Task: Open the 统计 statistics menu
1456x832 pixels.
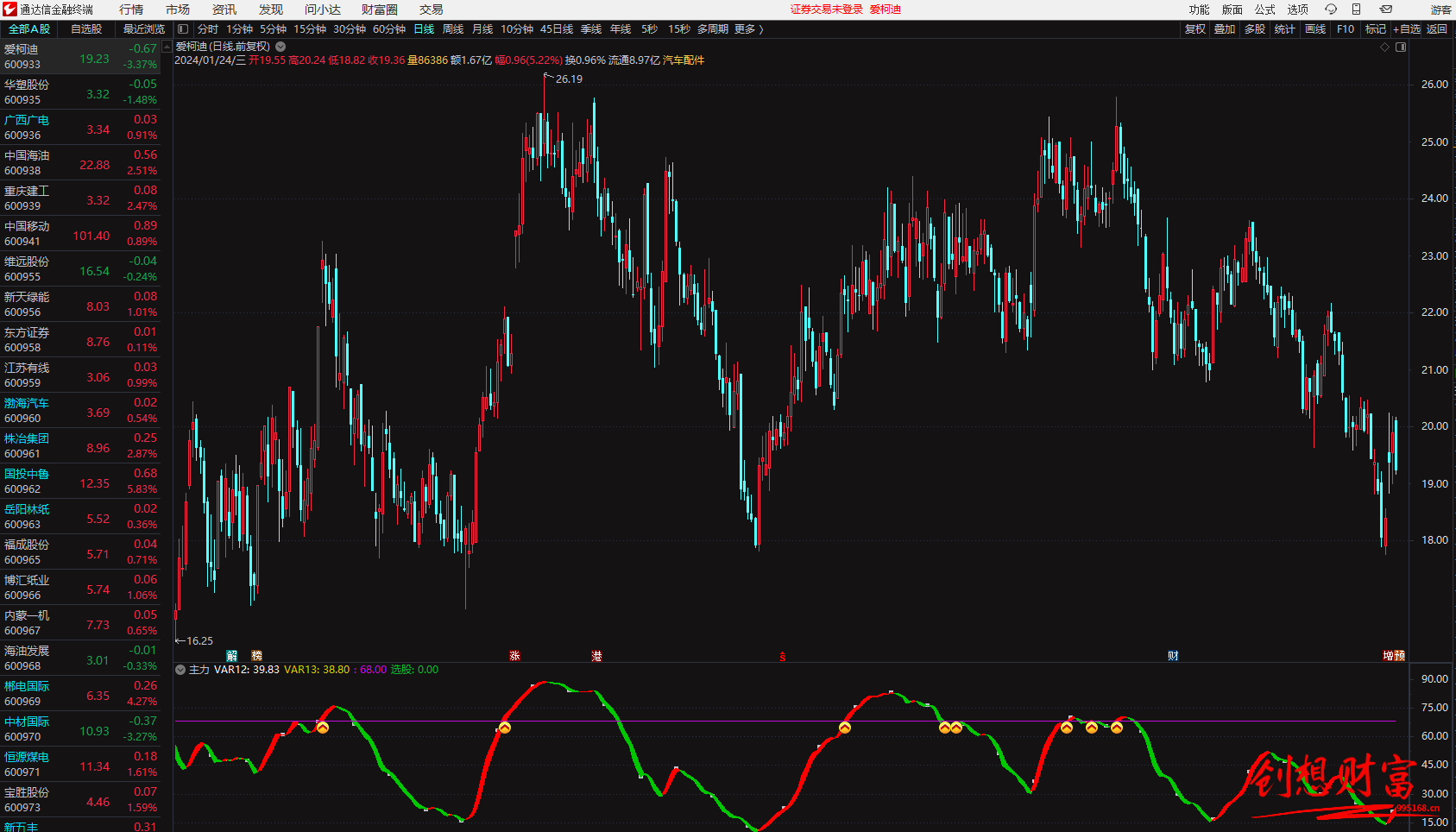Action: coord(1285,29)
